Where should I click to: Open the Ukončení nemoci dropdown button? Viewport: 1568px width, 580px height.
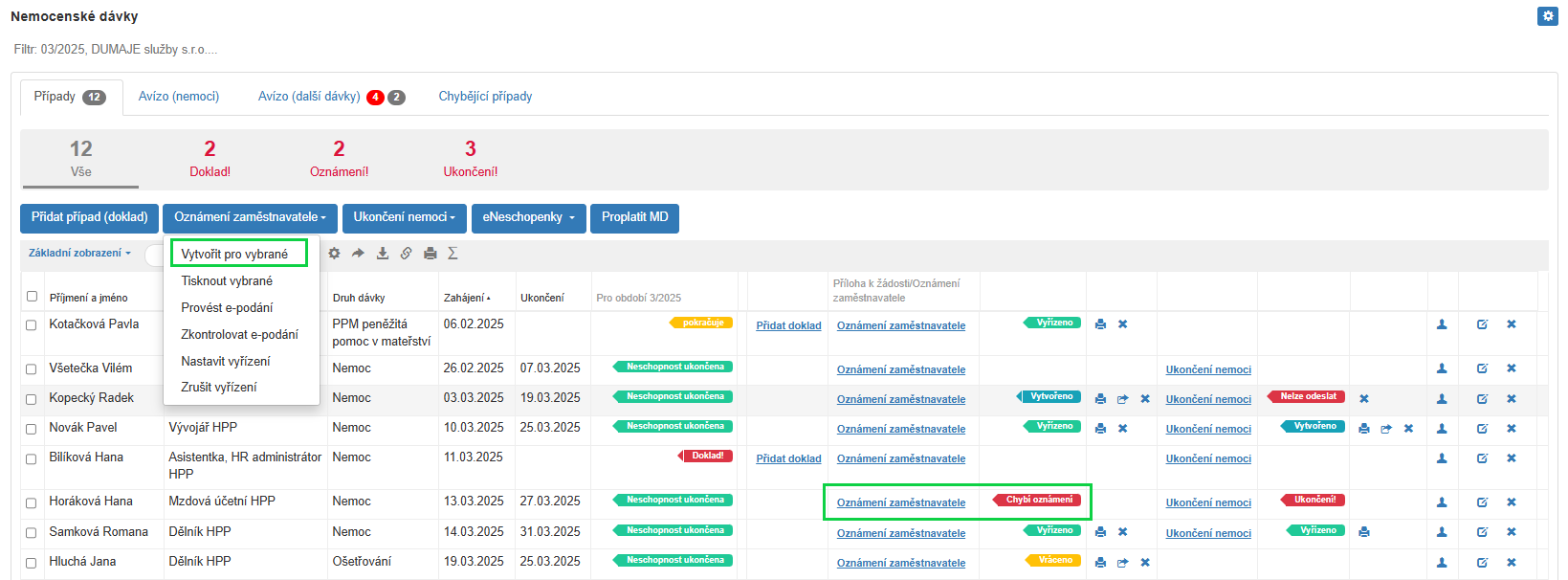405,217
